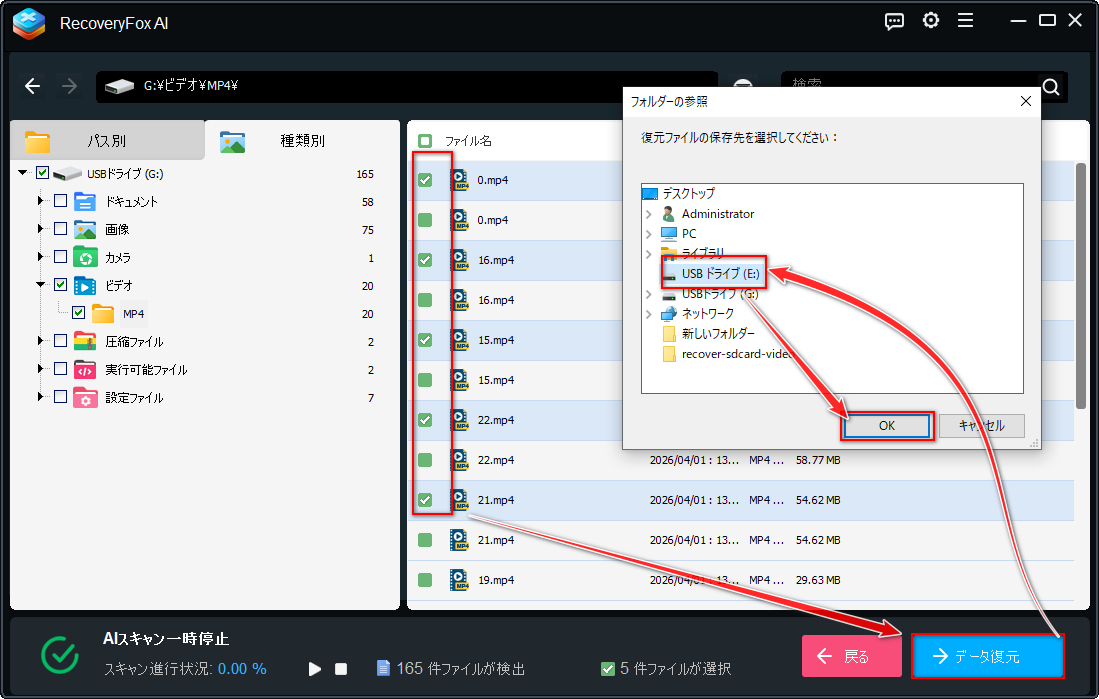Expand the カメラ tree node
This screenshot has height=699, width=1099.
coord(41,257)
